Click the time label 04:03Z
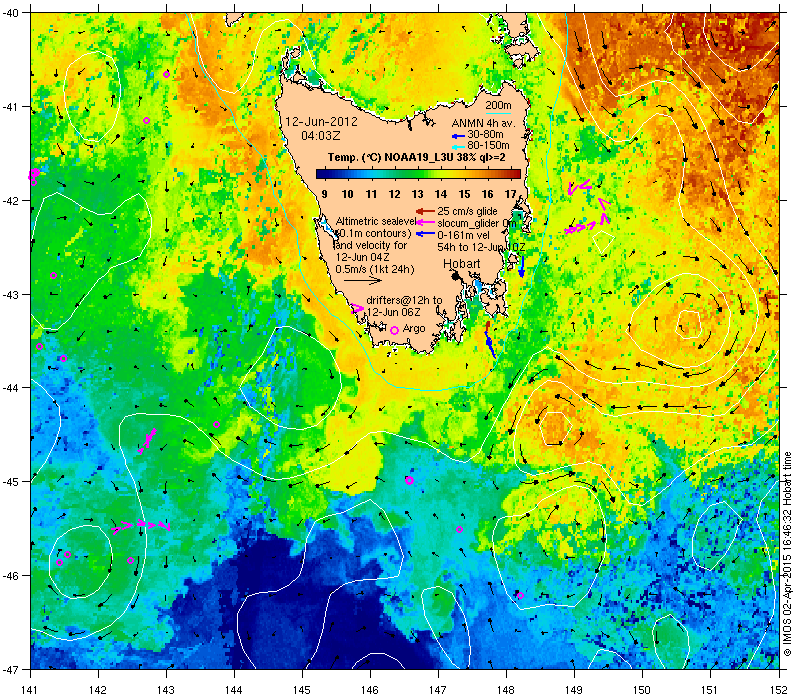The width and height of the screenshot is (800, 700). tap(320, 136)
